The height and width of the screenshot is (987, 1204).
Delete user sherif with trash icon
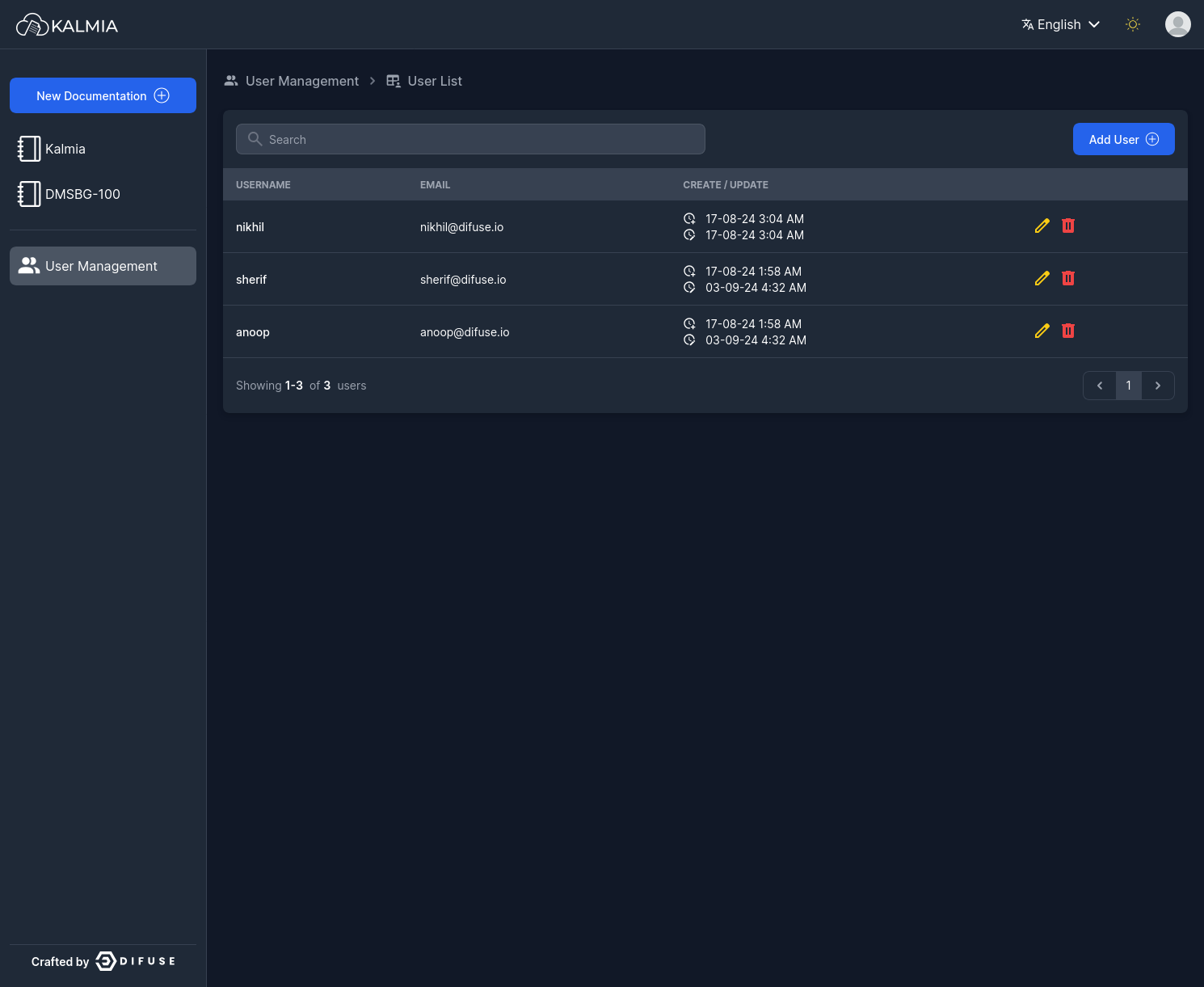coord(1068,278)
